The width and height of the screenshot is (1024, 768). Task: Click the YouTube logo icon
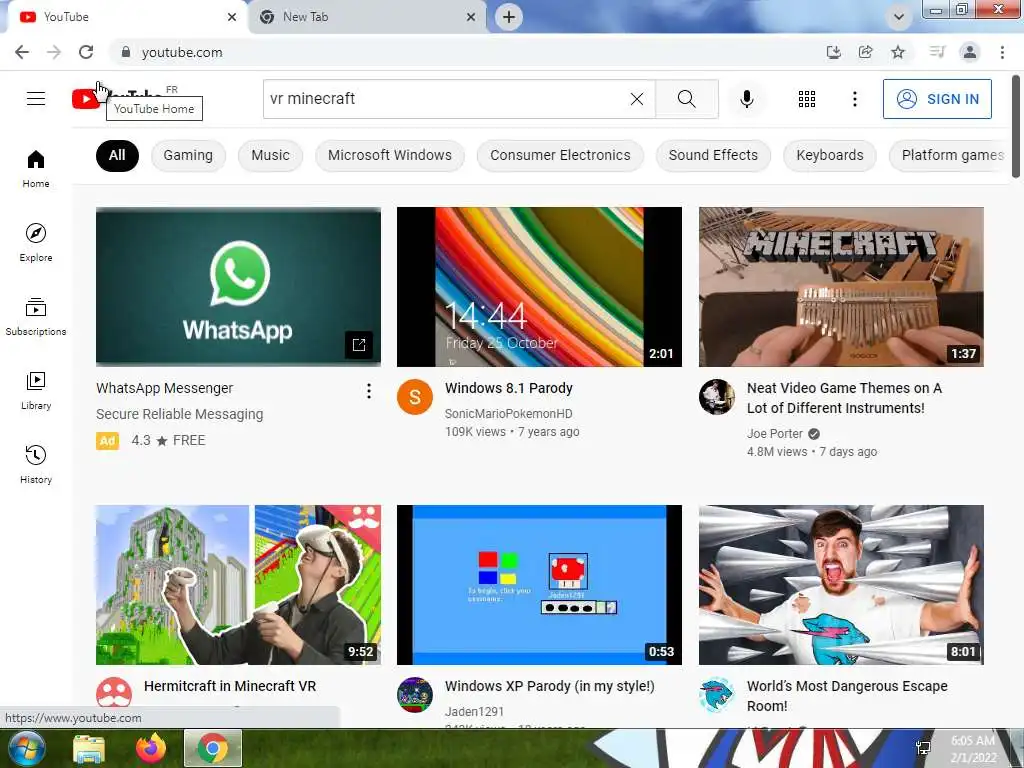click(x=86, y=99)
